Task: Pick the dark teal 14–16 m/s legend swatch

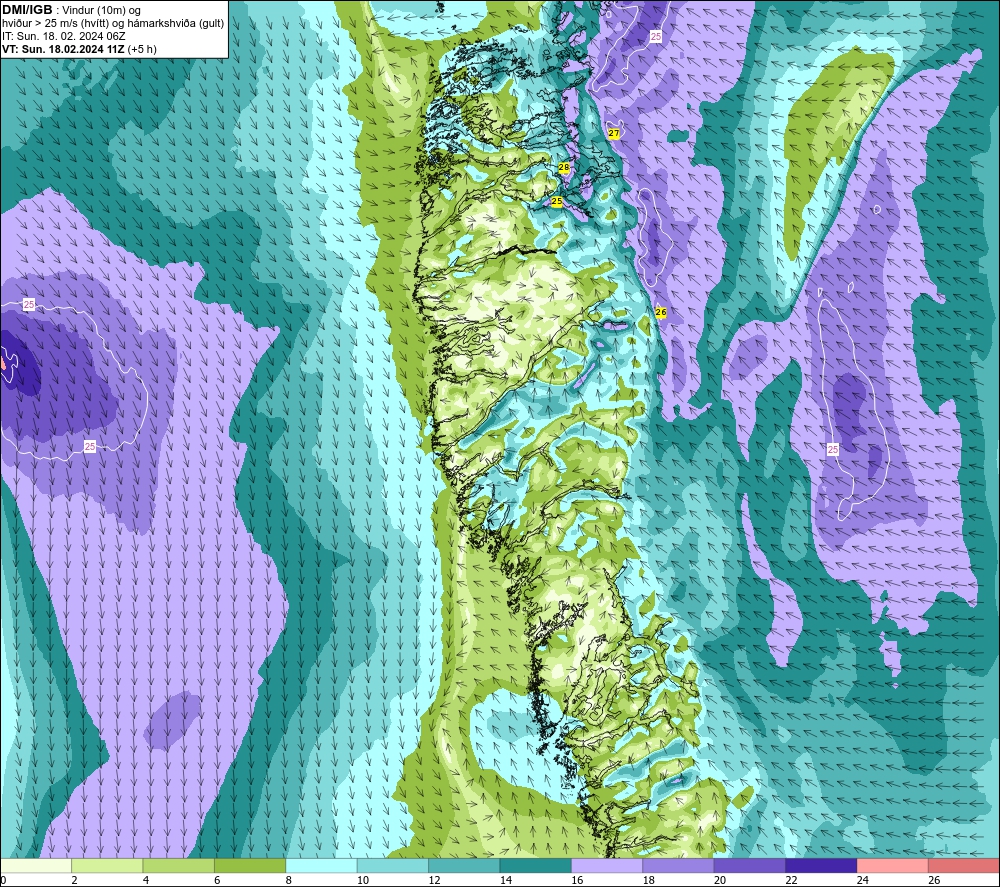Action: (x=536, y=865)
